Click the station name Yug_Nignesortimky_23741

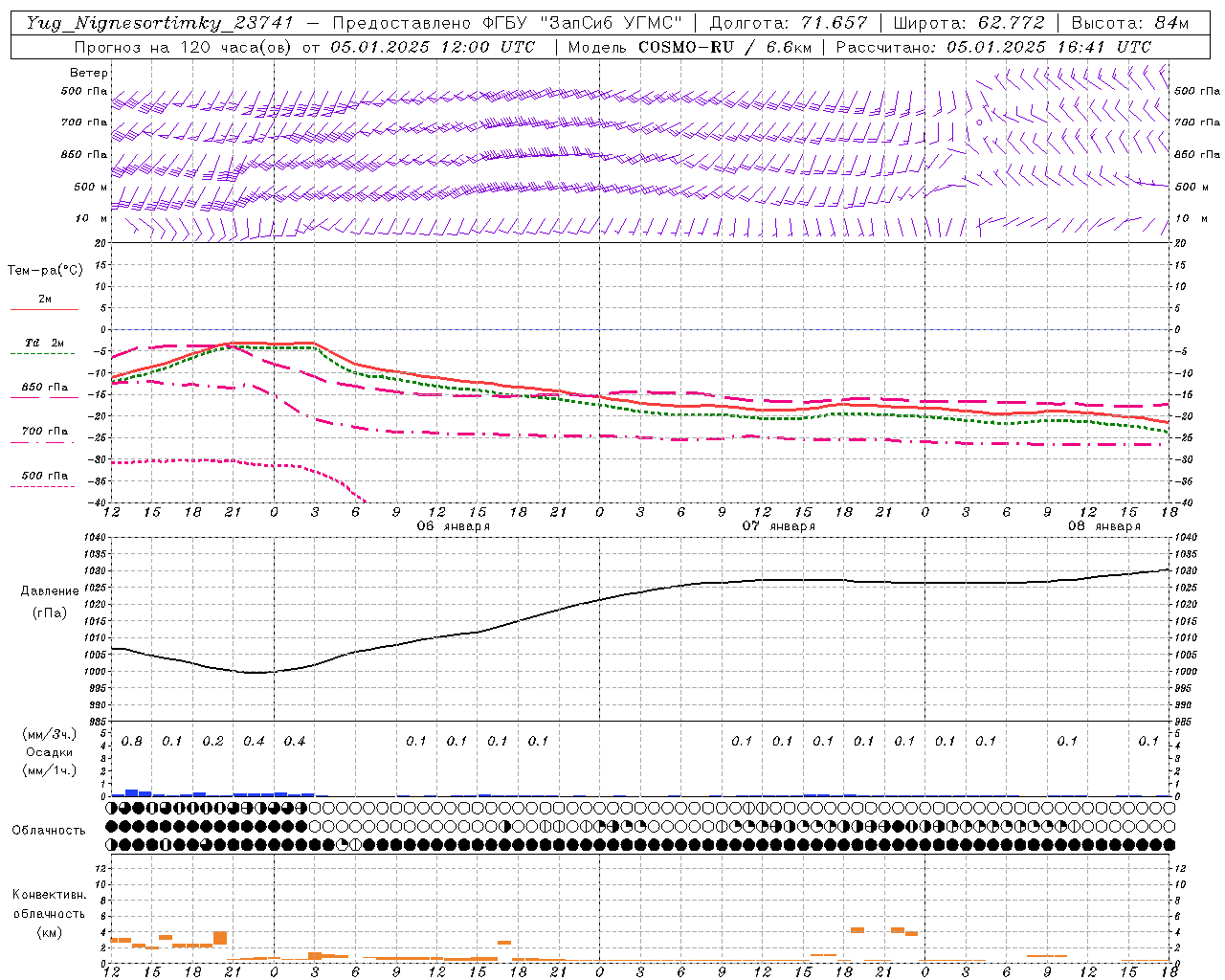pyautogui.click(x=161, y=23)
